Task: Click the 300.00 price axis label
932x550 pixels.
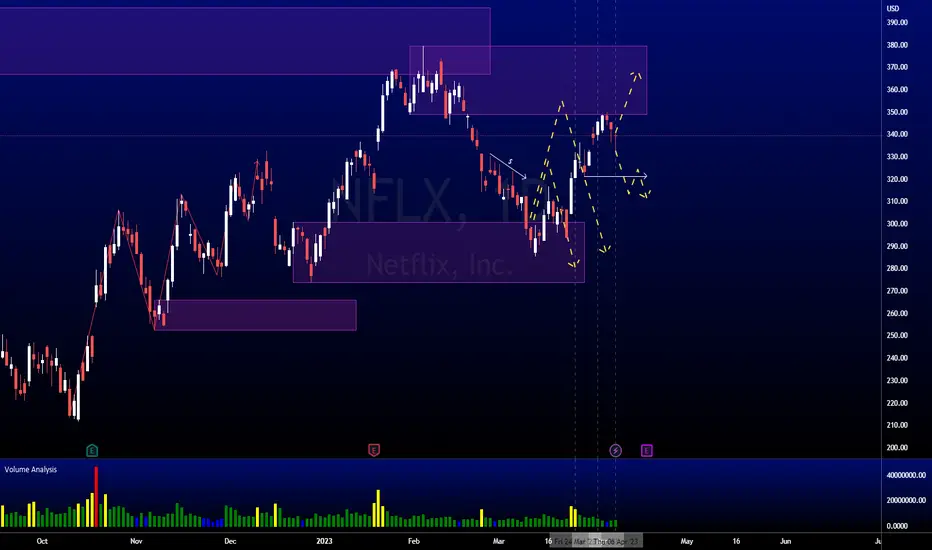Action: [x=897, y=224]
